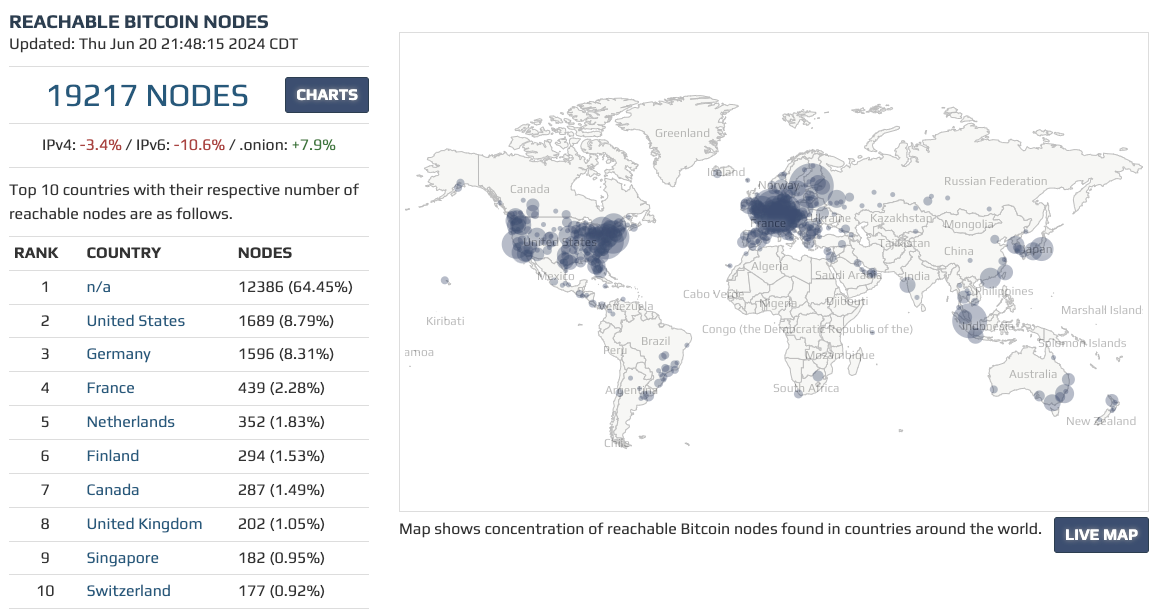This screenshot has height=612, width=1175.
Task: Visit the Finland country link
Action: 112,455
